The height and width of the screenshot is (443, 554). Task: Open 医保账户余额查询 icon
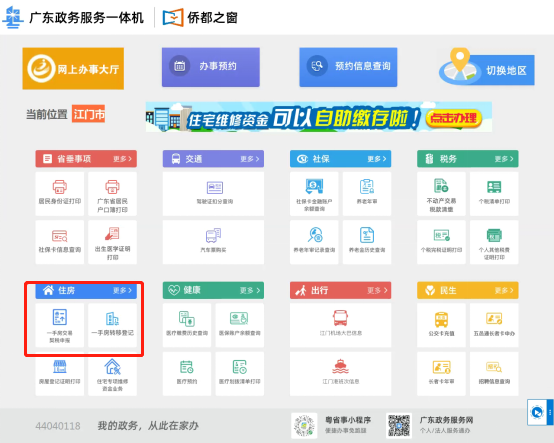point(239,318)
